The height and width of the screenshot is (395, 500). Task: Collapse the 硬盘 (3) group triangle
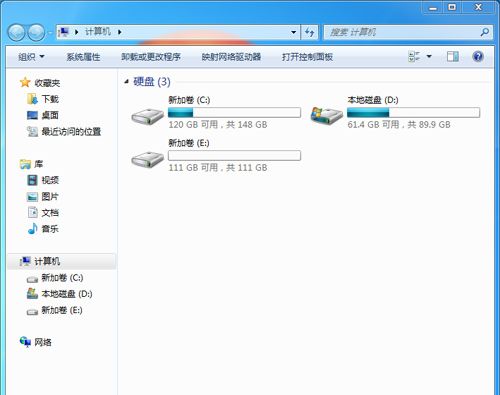126,81
